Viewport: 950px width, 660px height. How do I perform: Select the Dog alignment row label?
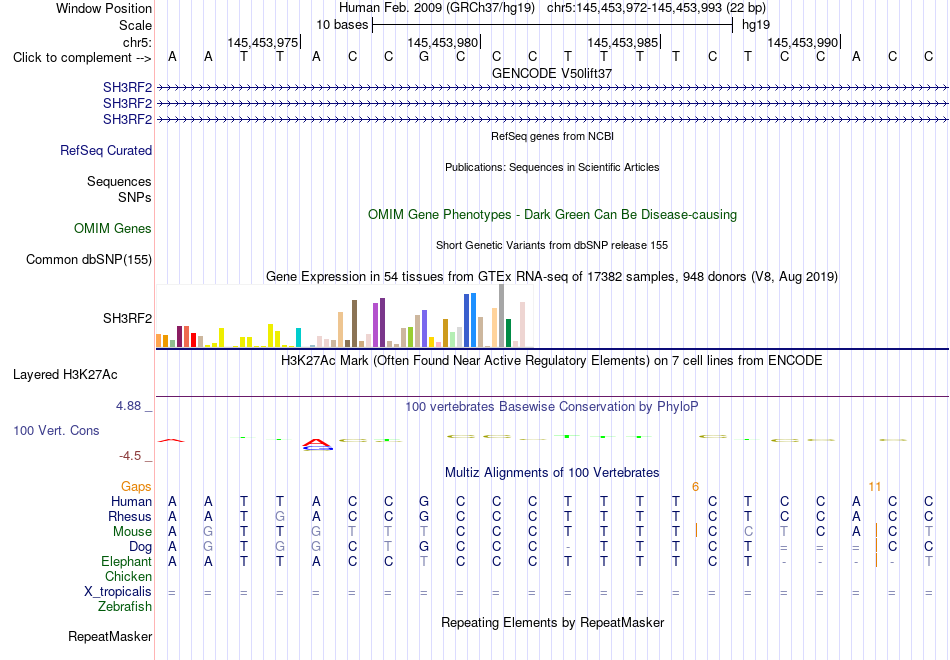click(140, 547)
